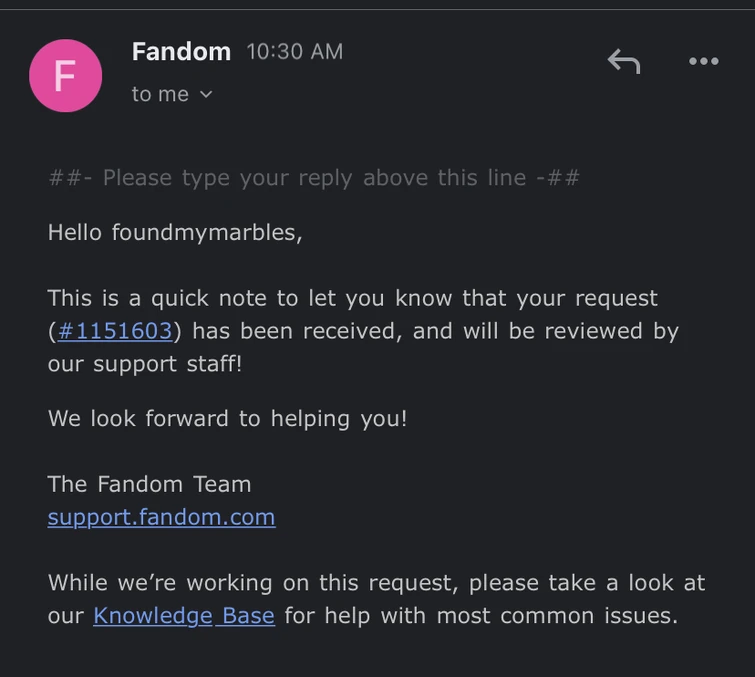Open the Knowledge Base link
The image size is (755, 677).
pyautogui.click(x=183, y=616)
